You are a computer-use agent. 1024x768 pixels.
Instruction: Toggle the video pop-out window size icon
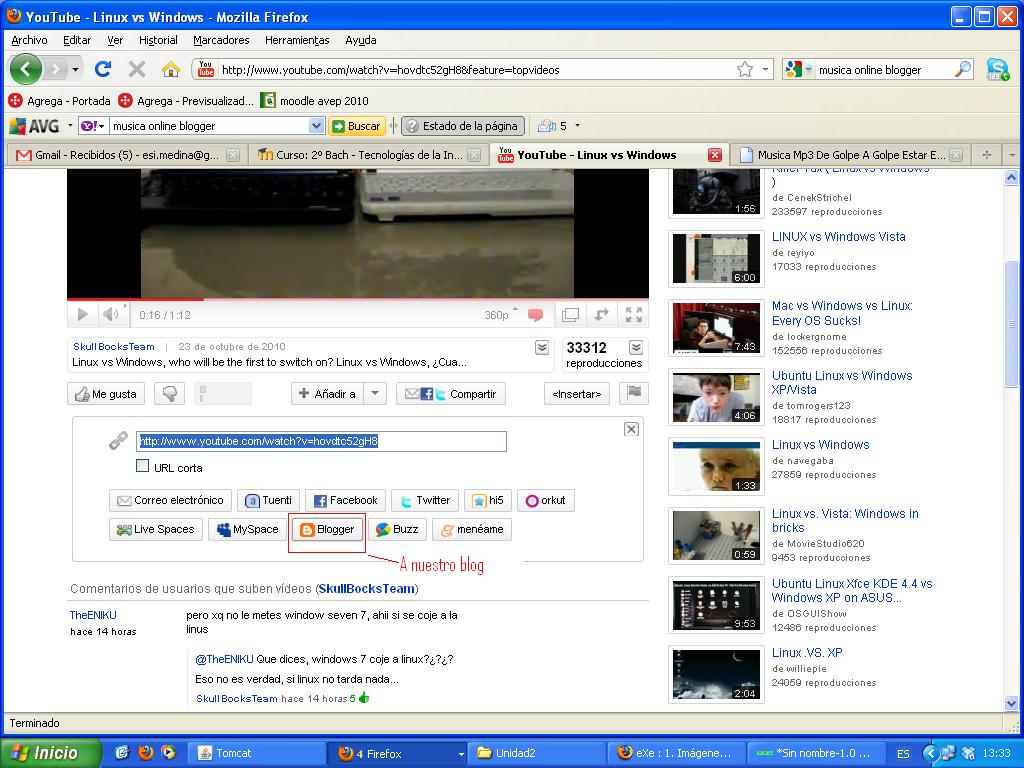(570, 315)
